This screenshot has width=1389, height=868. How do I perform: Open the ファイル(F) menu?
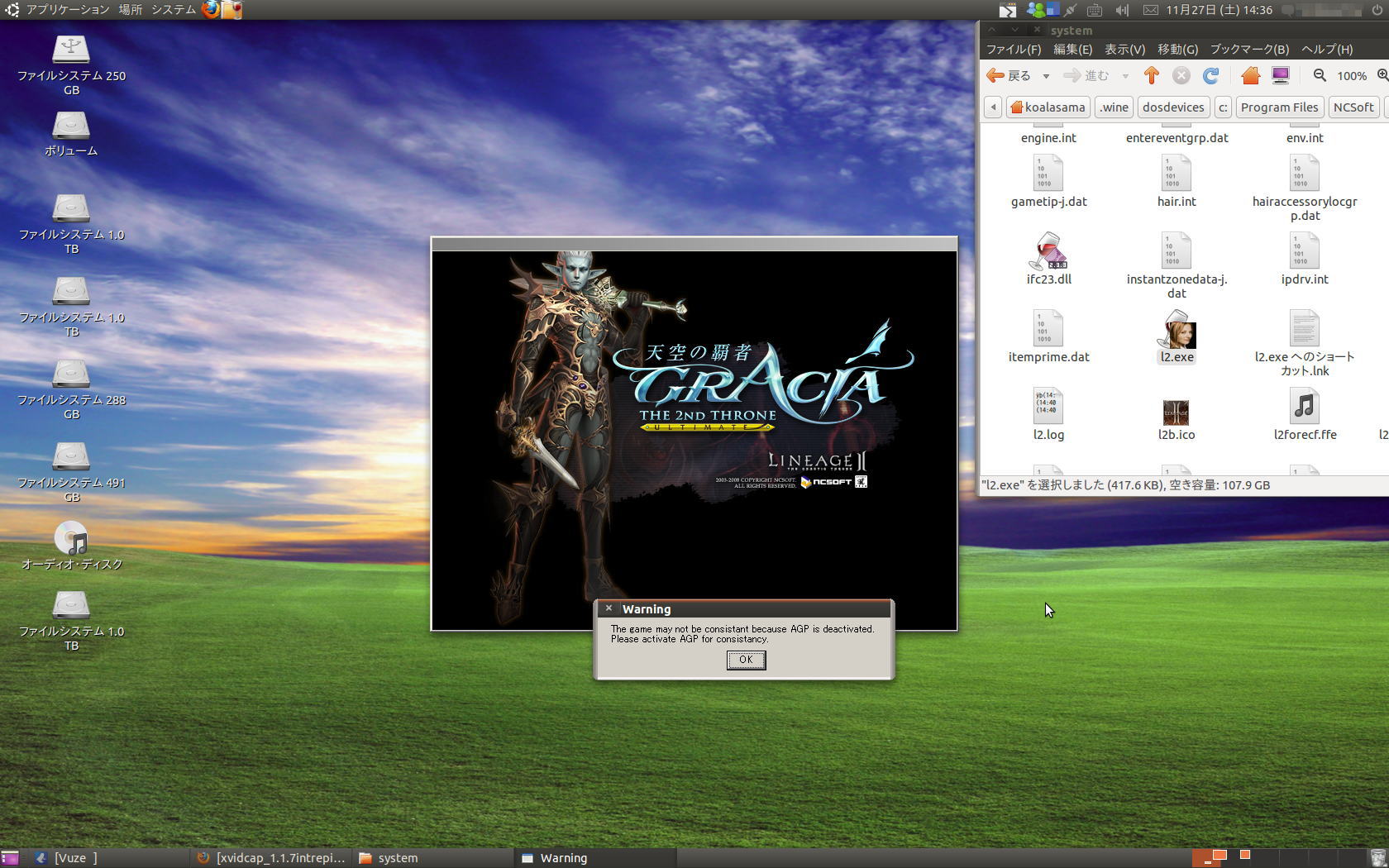(x=1014, y=50)
